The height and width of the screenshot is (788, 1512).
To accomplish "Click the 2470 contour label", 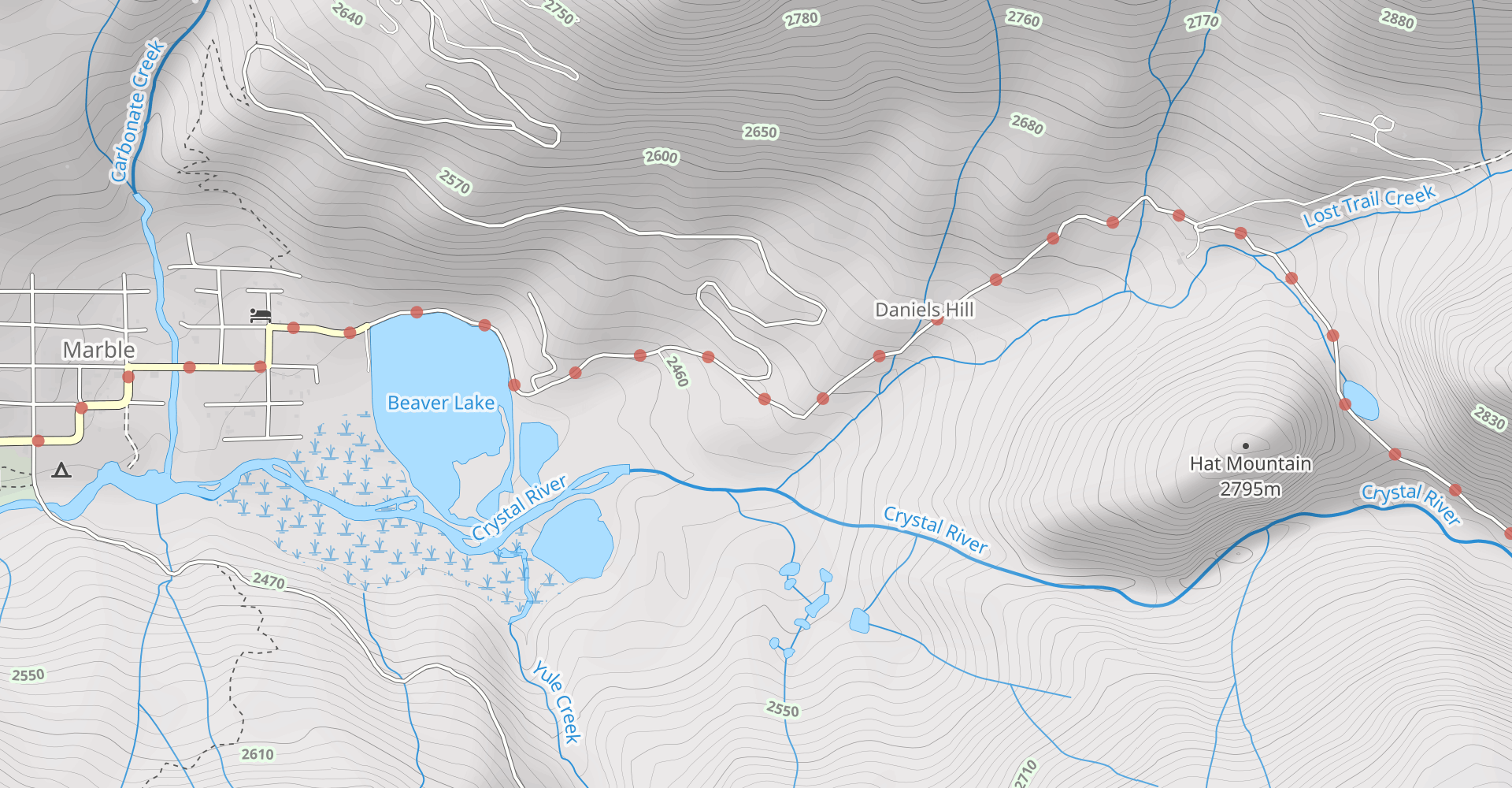I will (269, 581).
